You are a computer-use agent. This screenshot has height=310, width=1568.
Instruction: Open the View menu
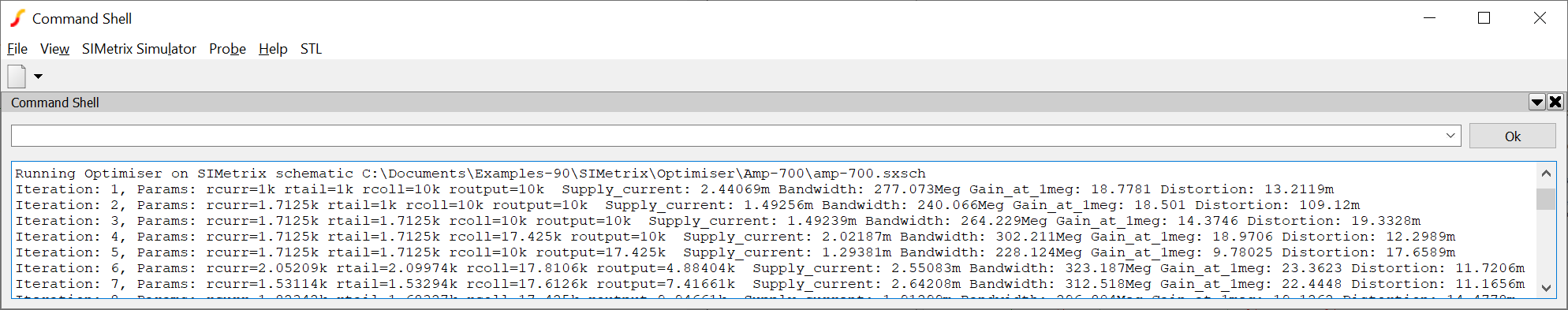54,49
